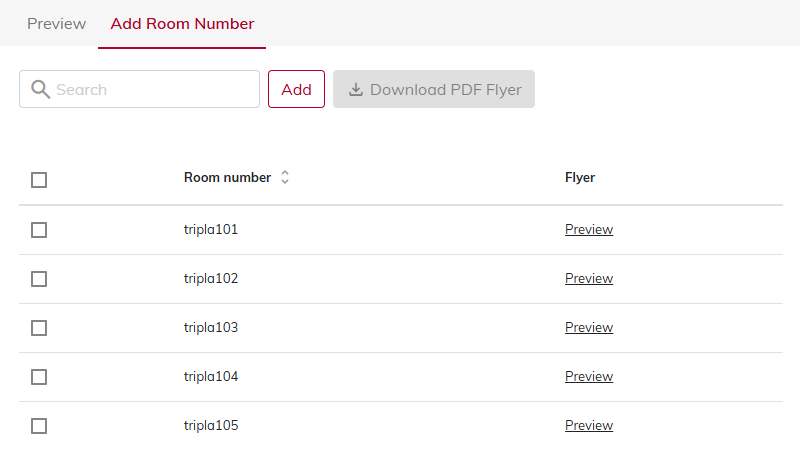
Task: Enable the tripla104 row checkbox
Action: point(39,377)
